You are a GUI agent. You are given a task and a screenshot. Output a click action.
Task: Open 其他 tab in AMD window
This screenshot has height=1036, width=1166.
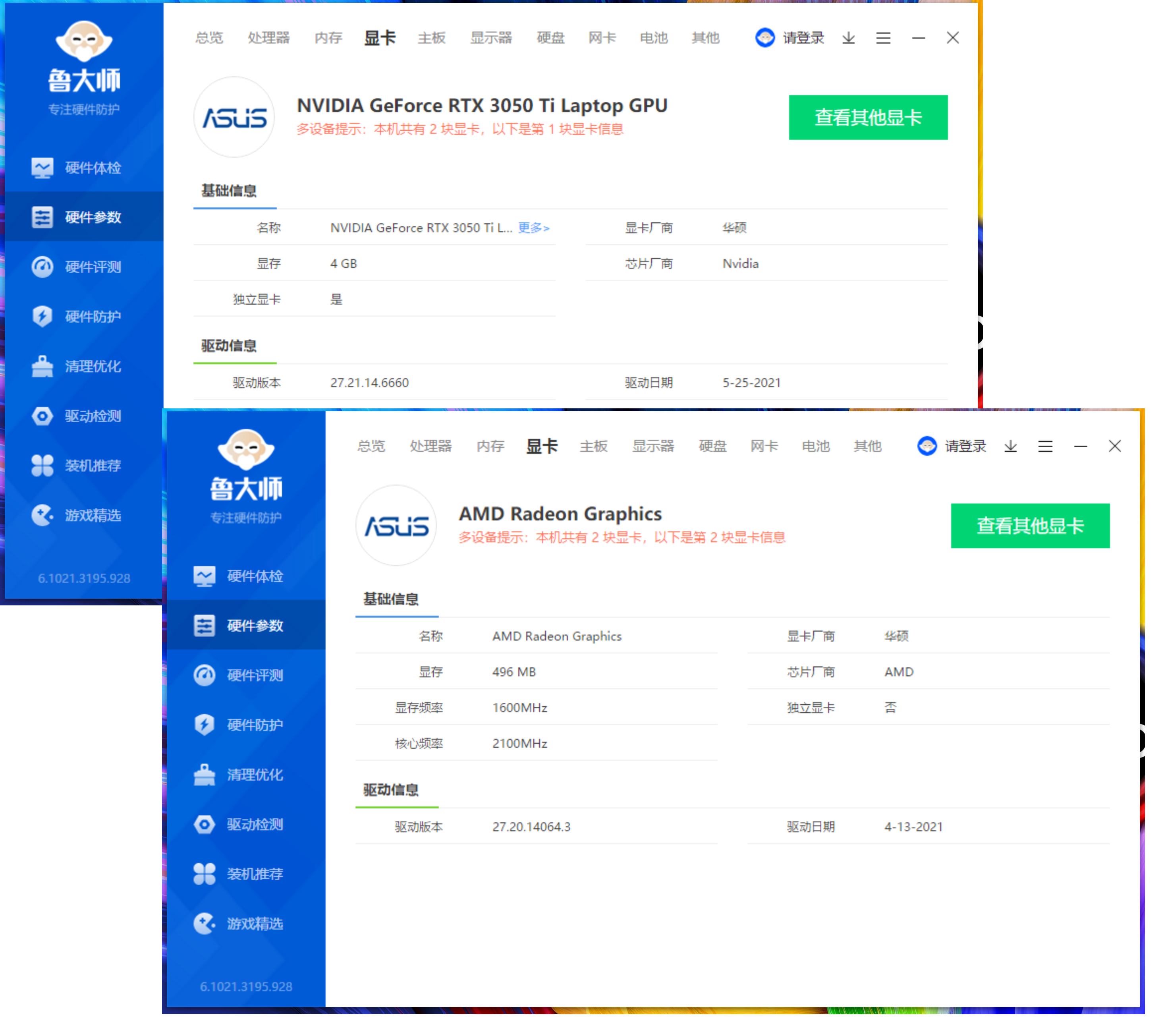pos(868,446)
